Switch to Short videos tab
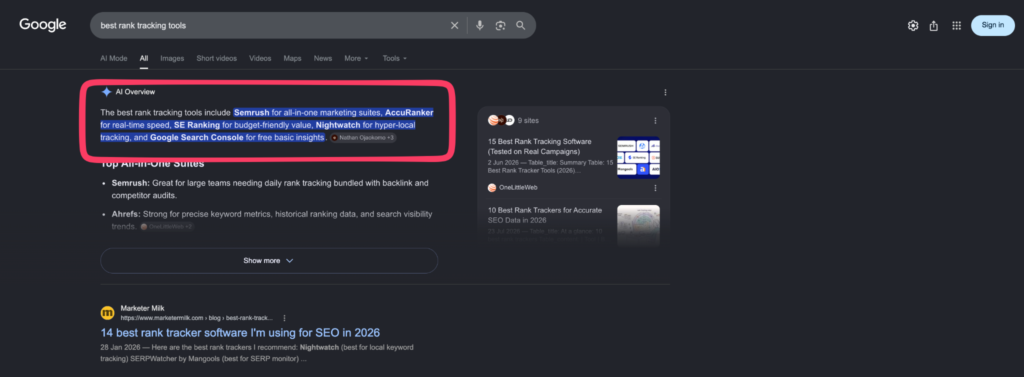Viewport: 1024px width, 377px height. click(x=217, y=58)
